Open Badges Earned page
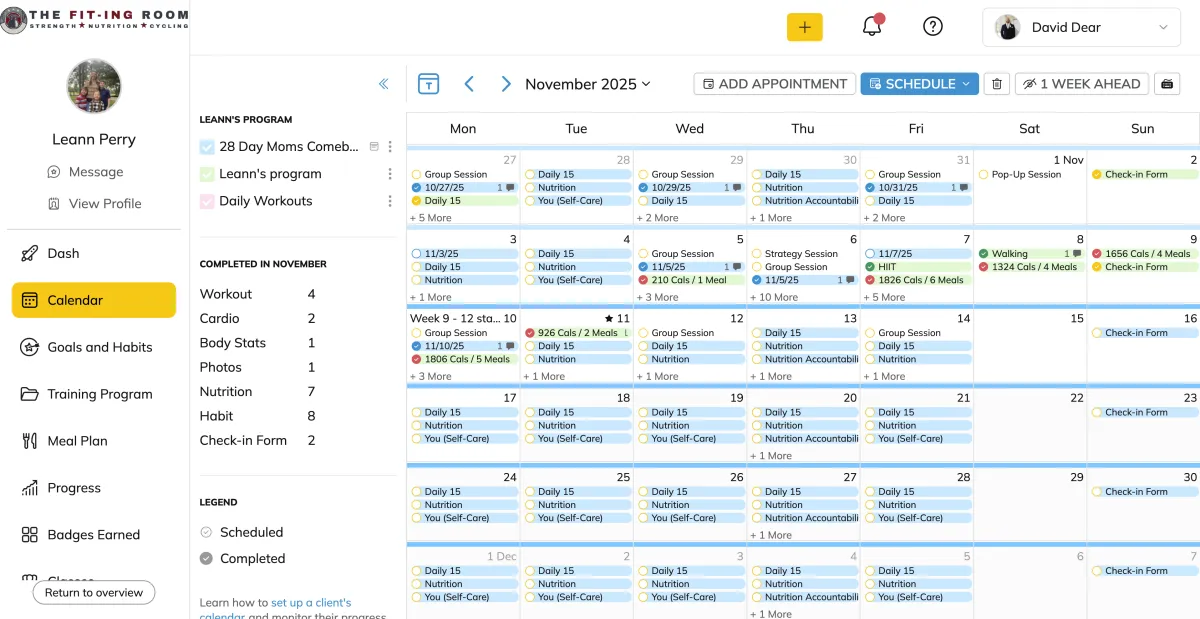Viewport: 1200px width, 619px height. [x=94, y=535]
